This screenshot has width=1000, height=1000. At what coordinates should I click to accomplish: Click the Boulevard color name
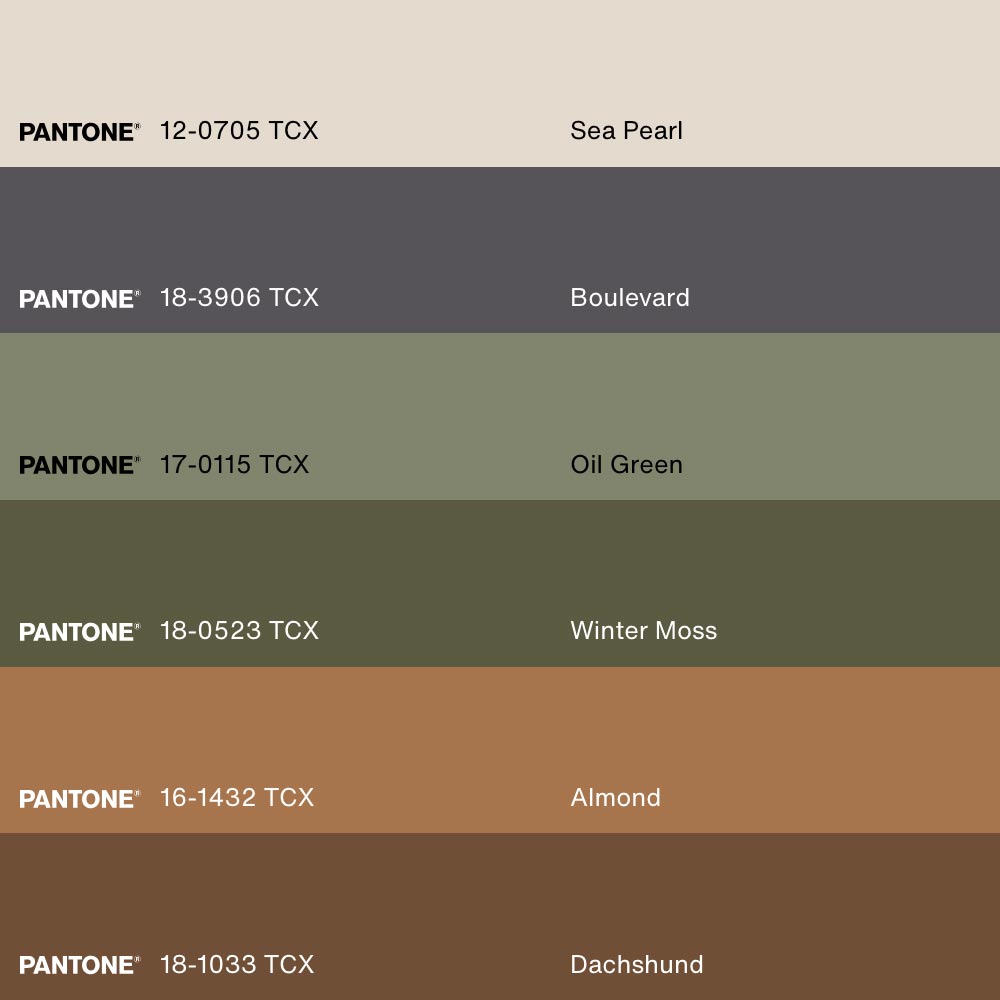click(x=629, y=298)
